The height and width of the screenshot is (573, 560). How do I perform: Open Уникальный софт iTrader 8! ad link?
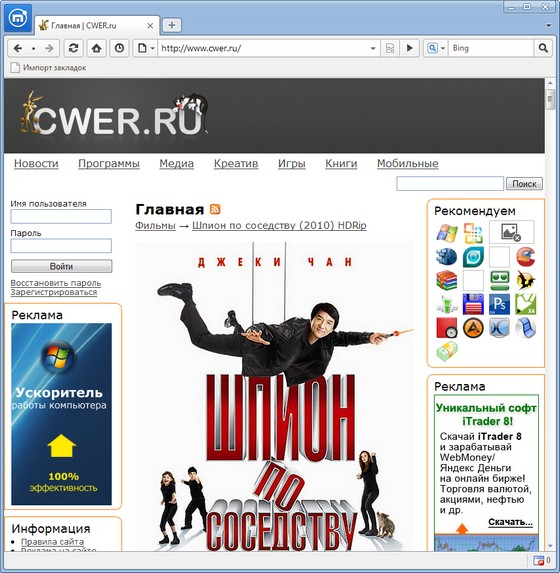(x=486, y=414)
